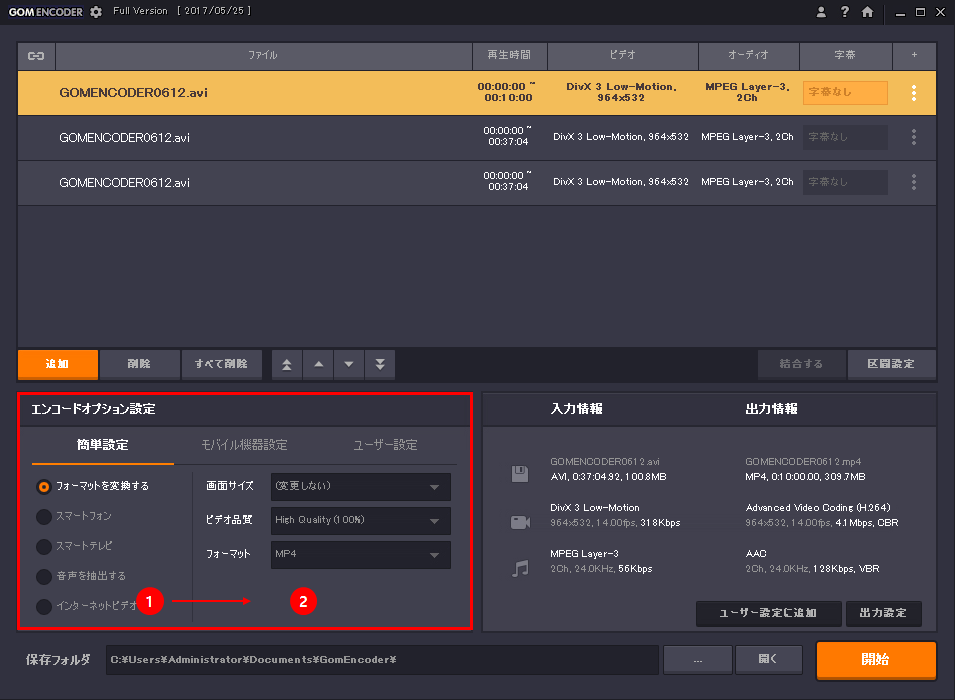This screenshot has width=955, height=700.
Task: Open 画面サイズ dropdown
Action: pyautogui.click(x=361, y=487)
